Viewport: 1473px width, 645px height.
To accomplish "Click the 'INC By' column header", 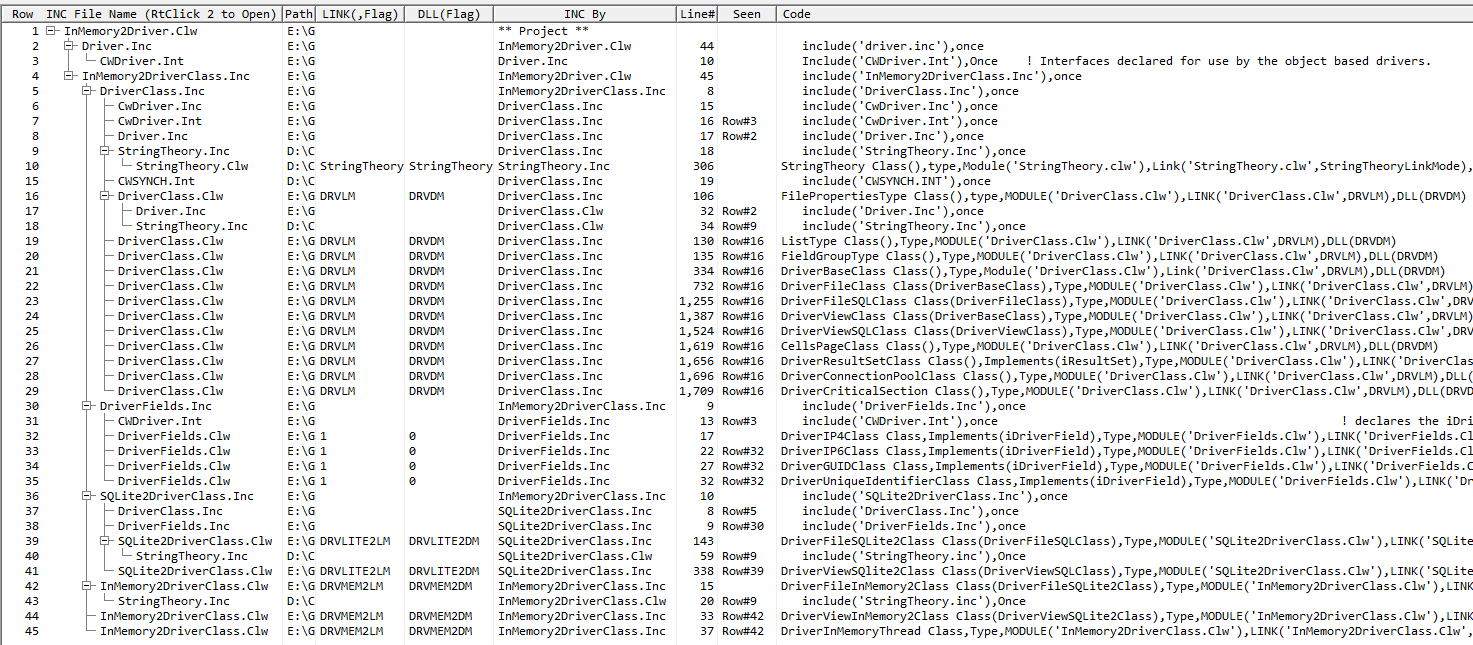I will [x=584, y=14].
